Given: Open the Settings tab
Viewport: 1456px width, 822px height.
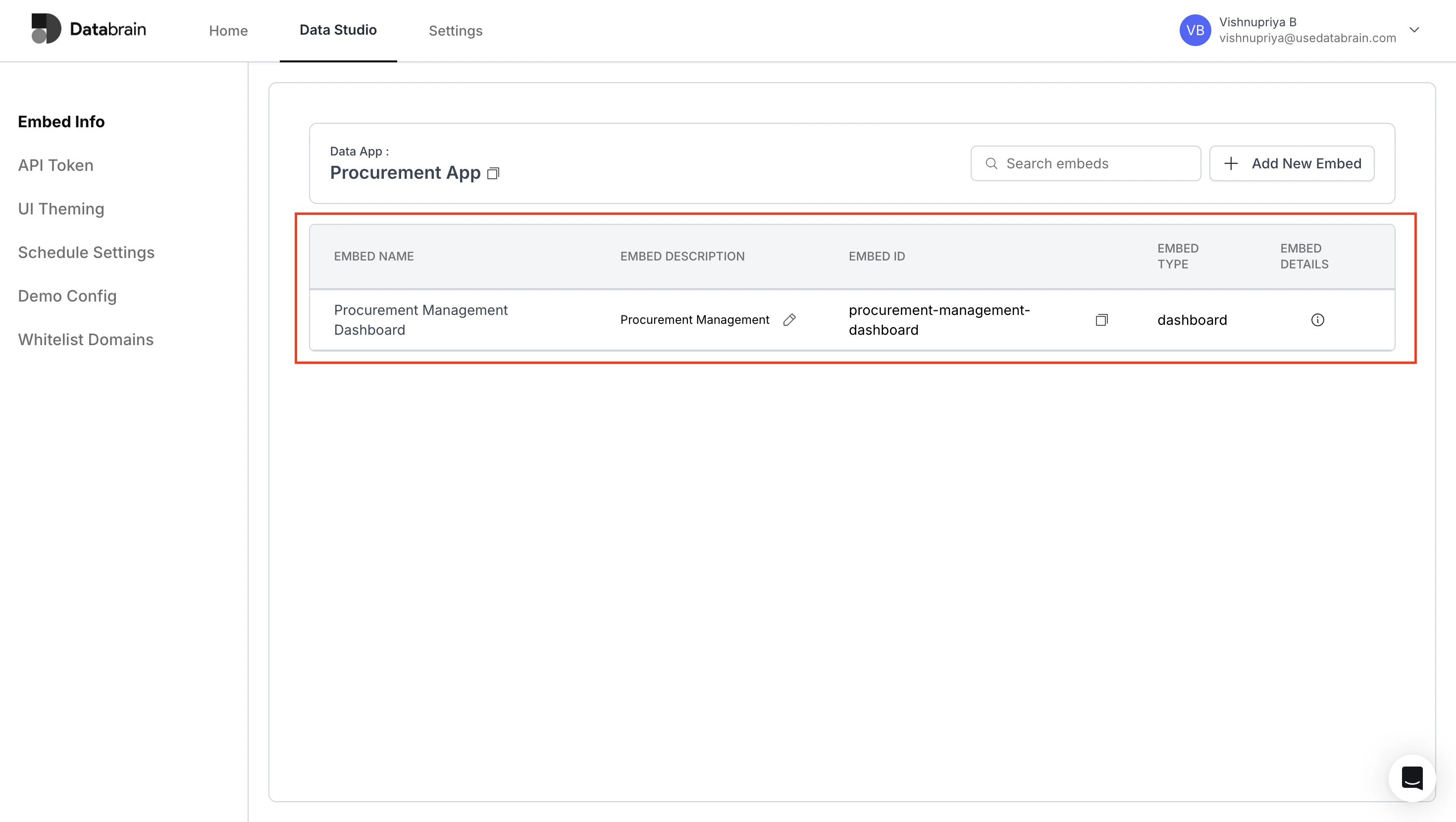Looking at the screenshot, I should click(x=456, y=31).
